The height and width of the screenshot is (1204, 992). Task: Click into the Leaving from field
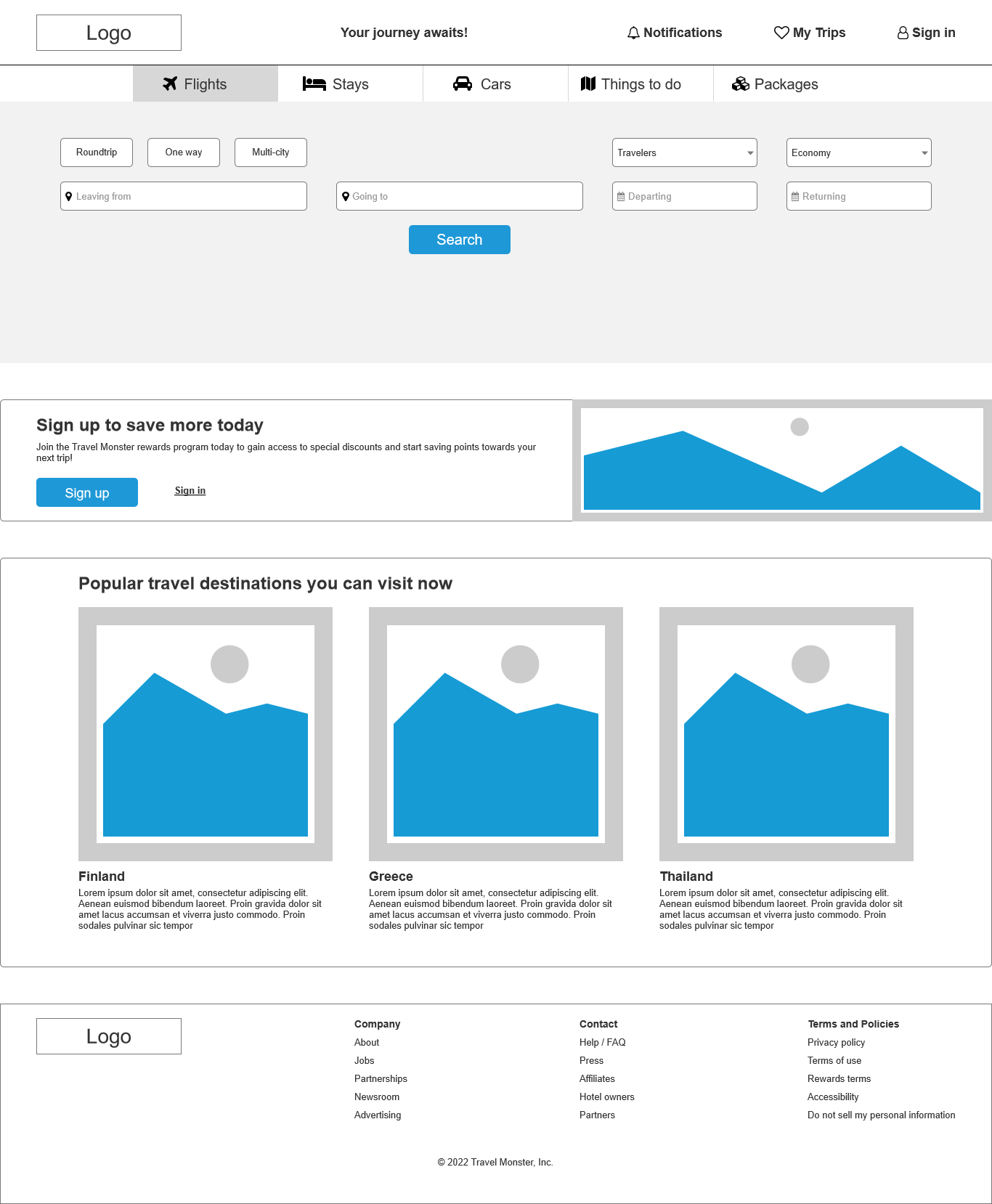click(184, 196)
